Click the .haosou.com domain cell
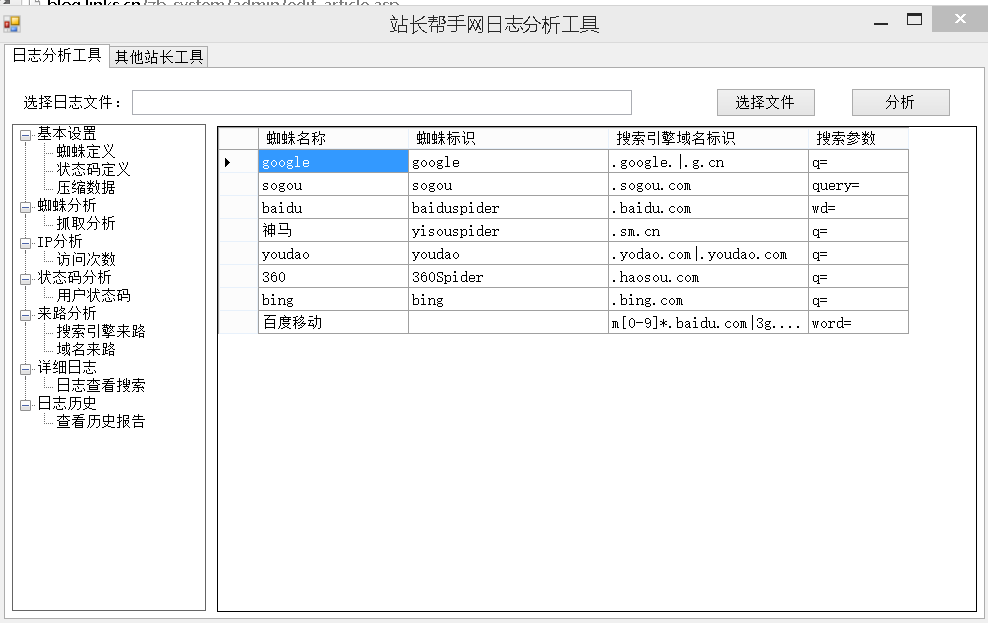 (708, 277)
